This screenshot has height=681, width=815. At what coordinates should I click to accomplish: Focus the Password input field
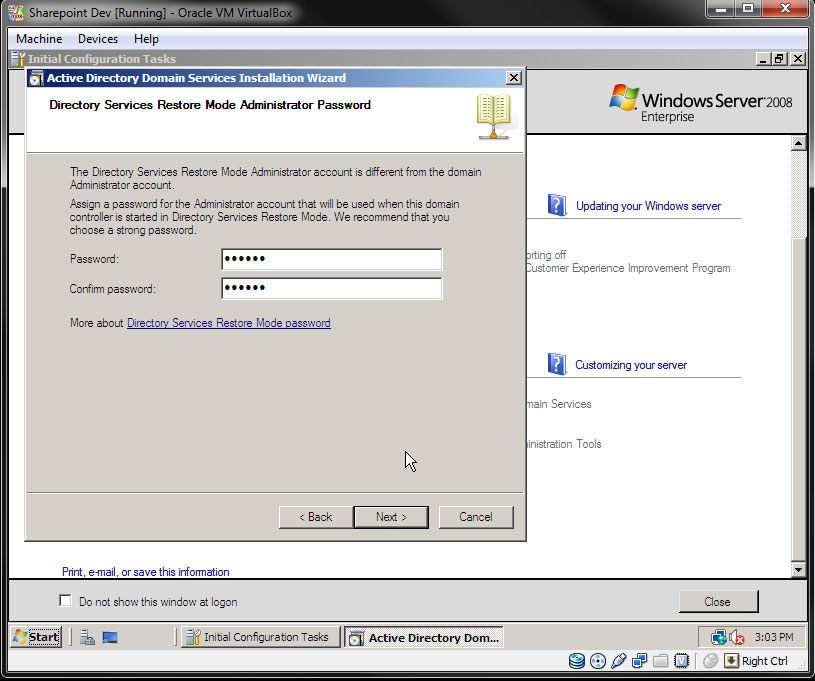(x=332, y=259)
